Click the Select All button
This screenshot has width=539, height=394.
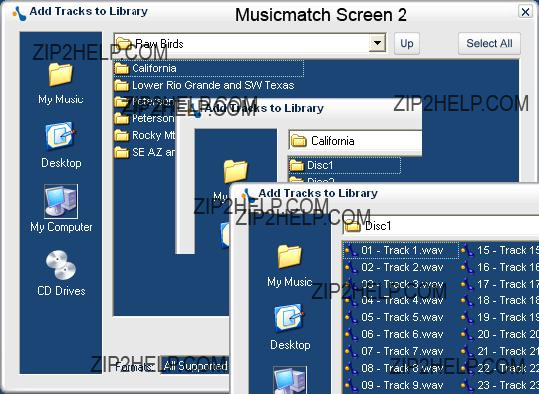pos(489,43)
